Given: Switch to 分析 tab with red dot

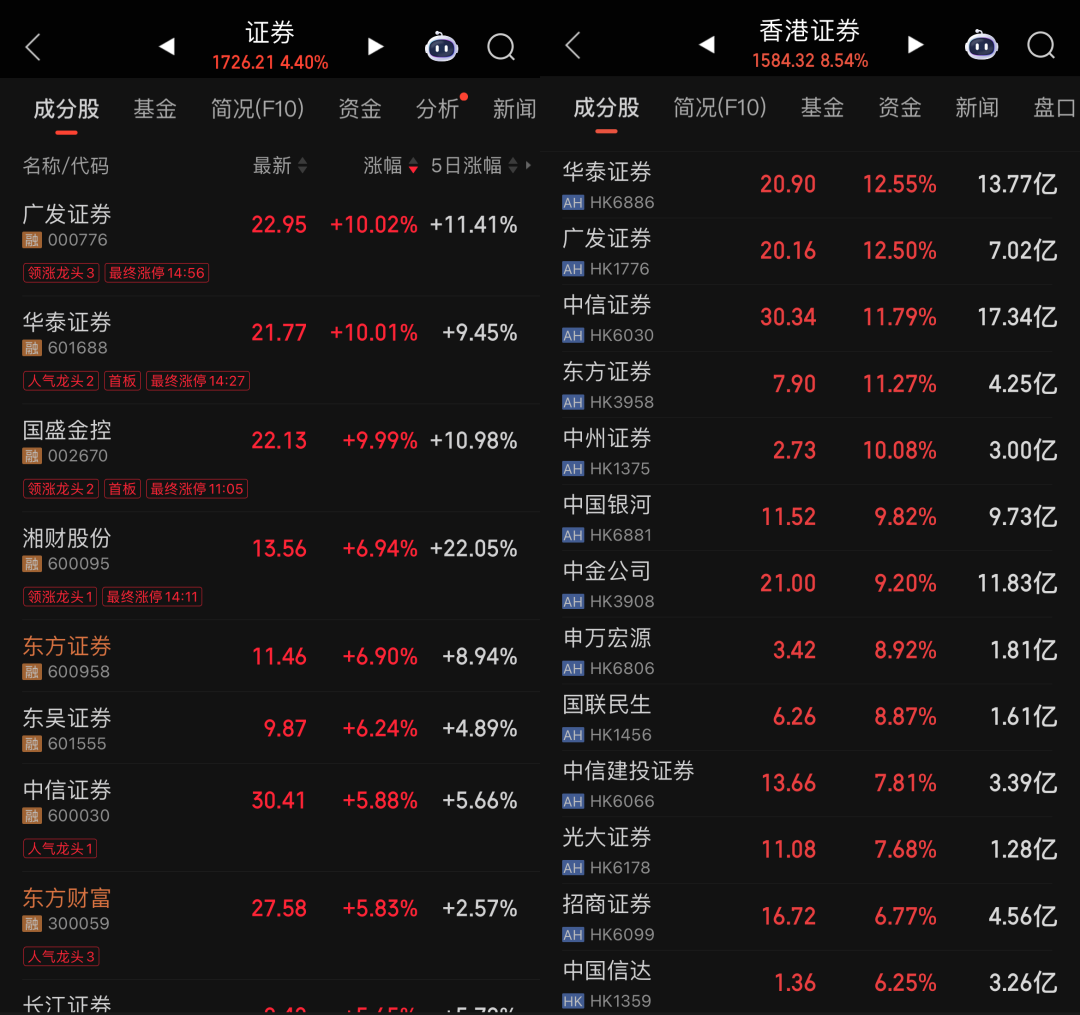Looking at the screenshot, I should 437,109.
